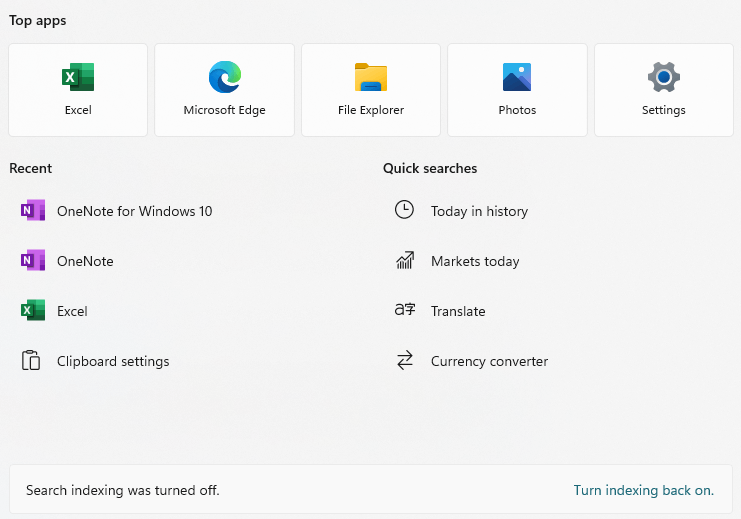Run 'Currency converter' quick search text

click(x=490, y=362)
